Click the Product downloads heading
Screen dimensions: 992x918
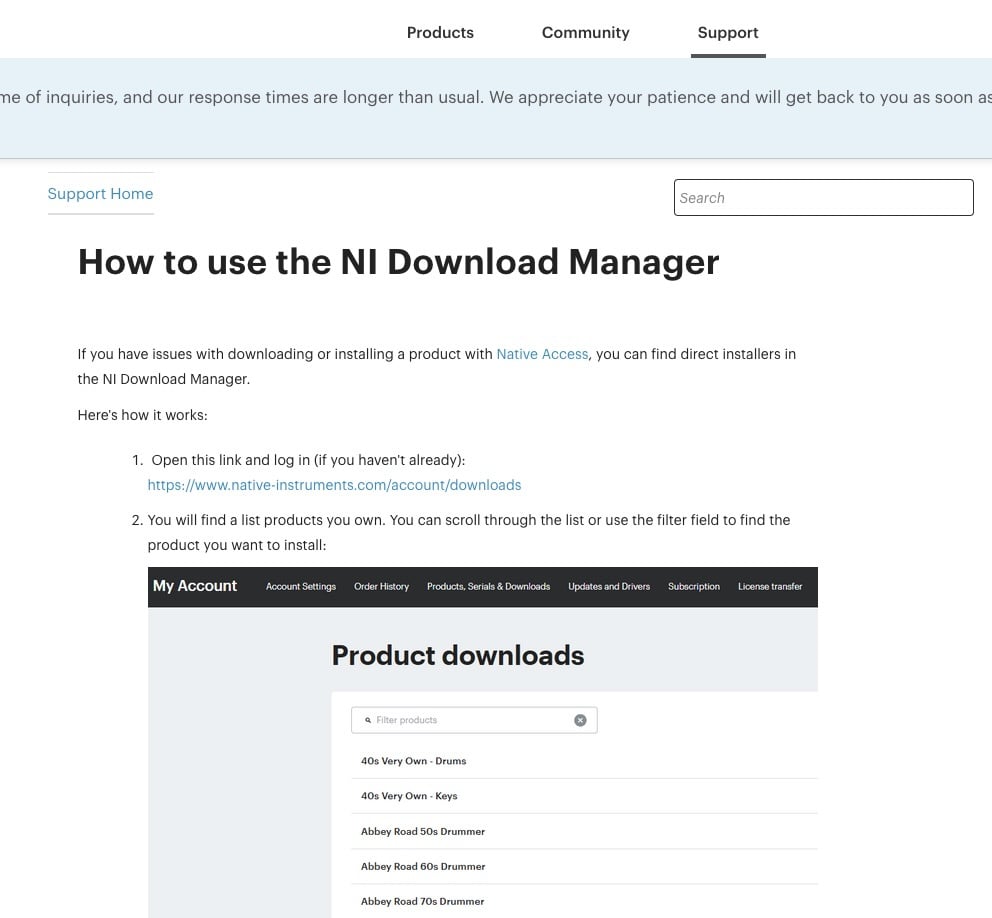coord(457,655)
